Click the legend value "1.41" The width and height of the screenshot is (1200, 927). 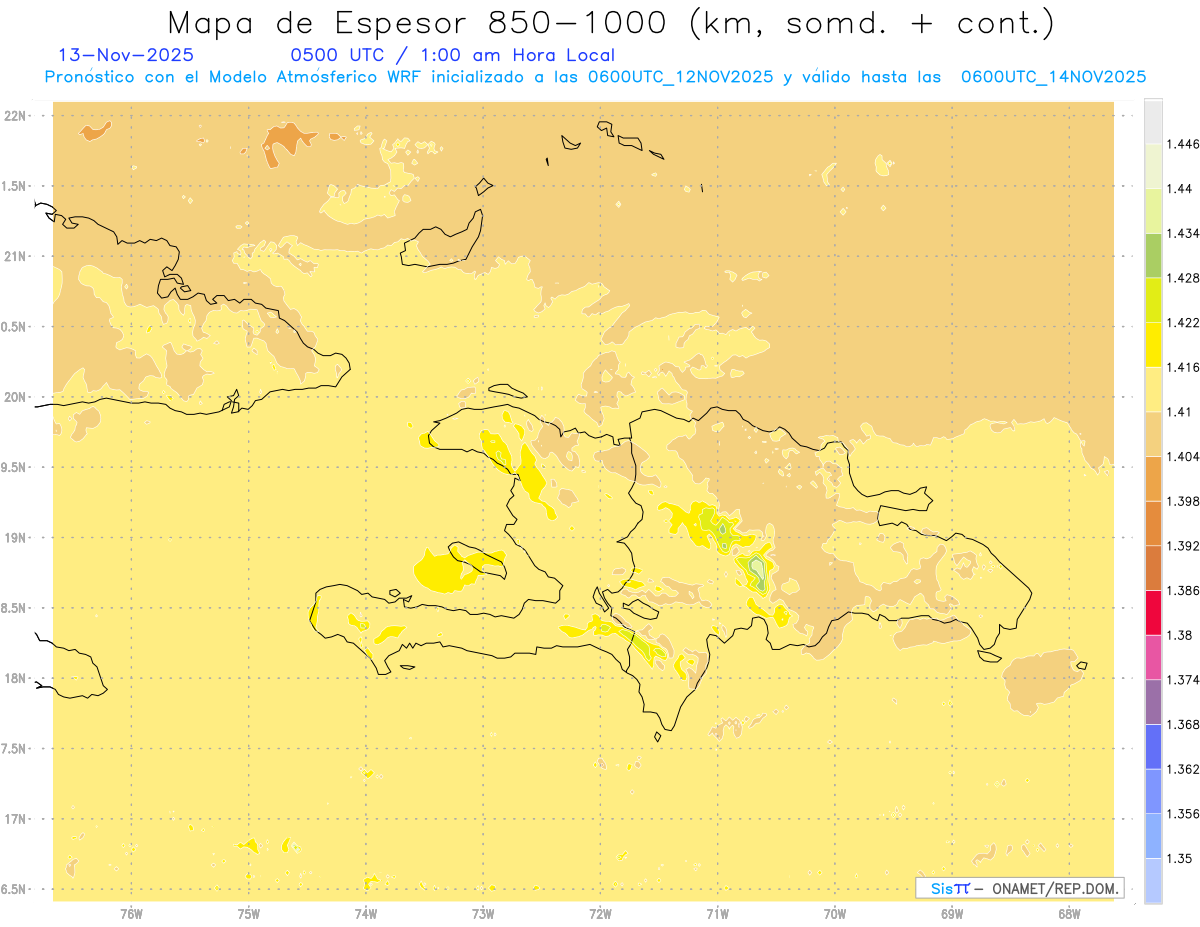[1180, 412]
